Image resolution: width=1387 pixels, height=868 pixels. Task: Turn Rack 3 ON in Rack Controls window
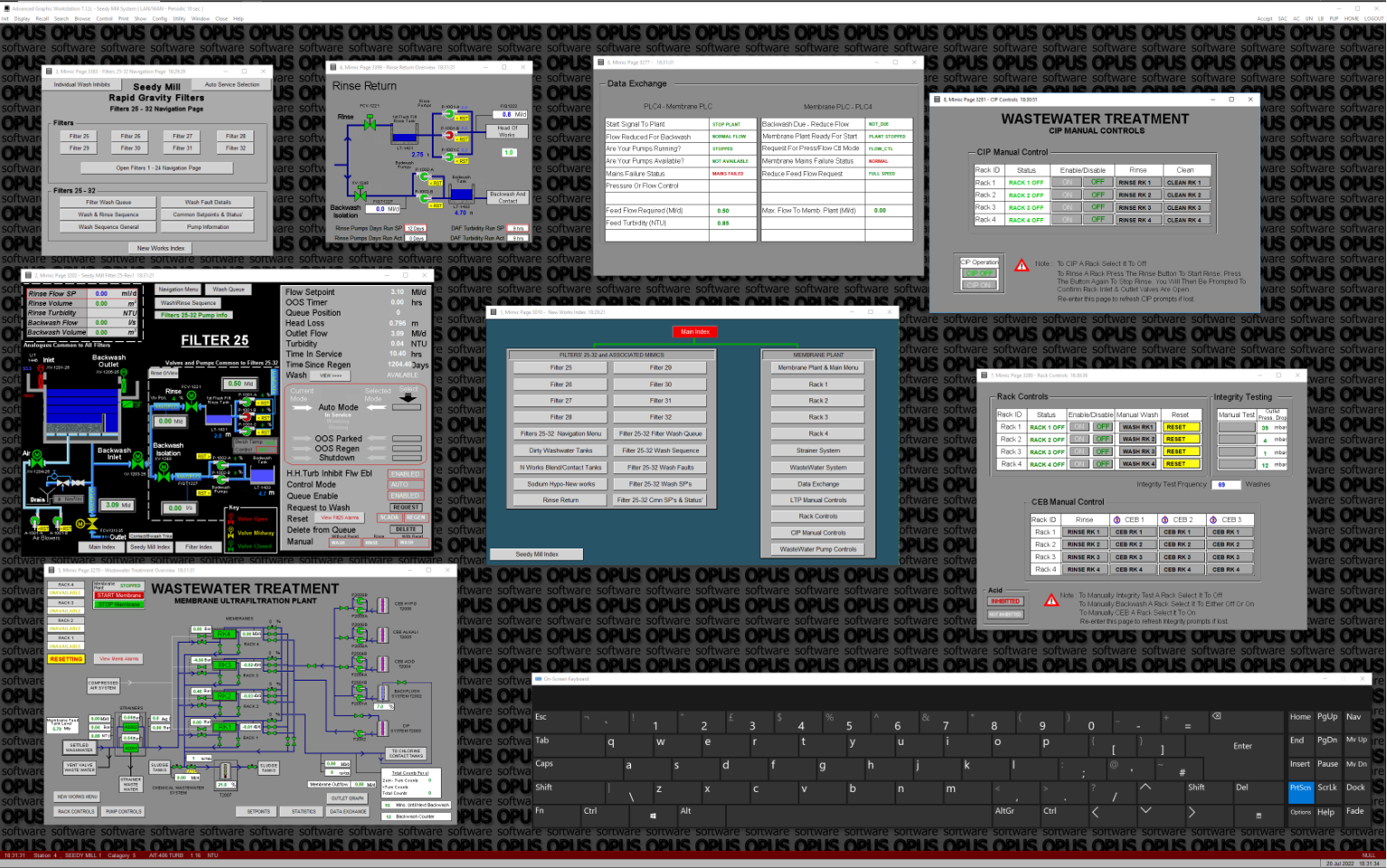(1079, 452)
